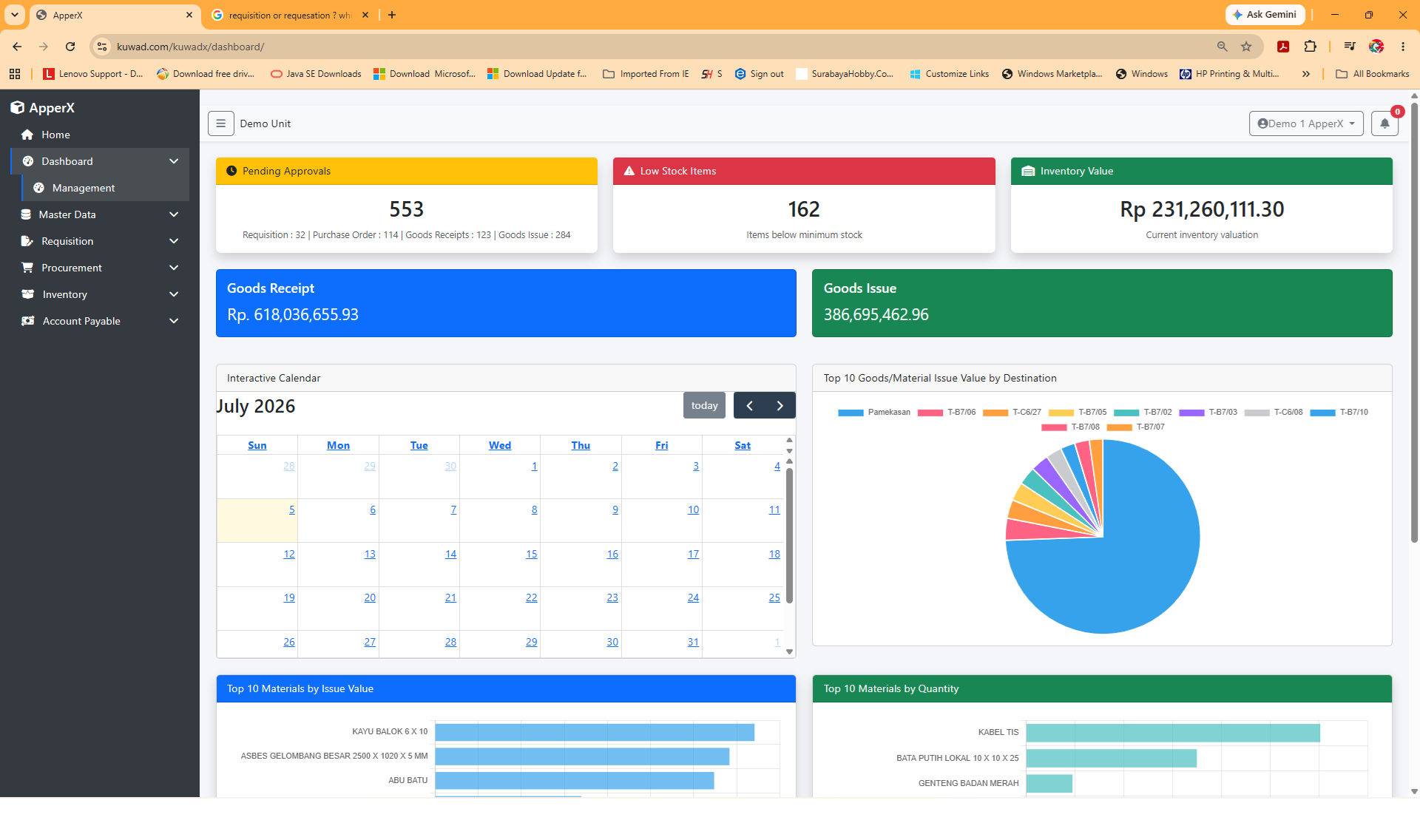Open Chrome's three-dot menu

[x=1403, y=47]
